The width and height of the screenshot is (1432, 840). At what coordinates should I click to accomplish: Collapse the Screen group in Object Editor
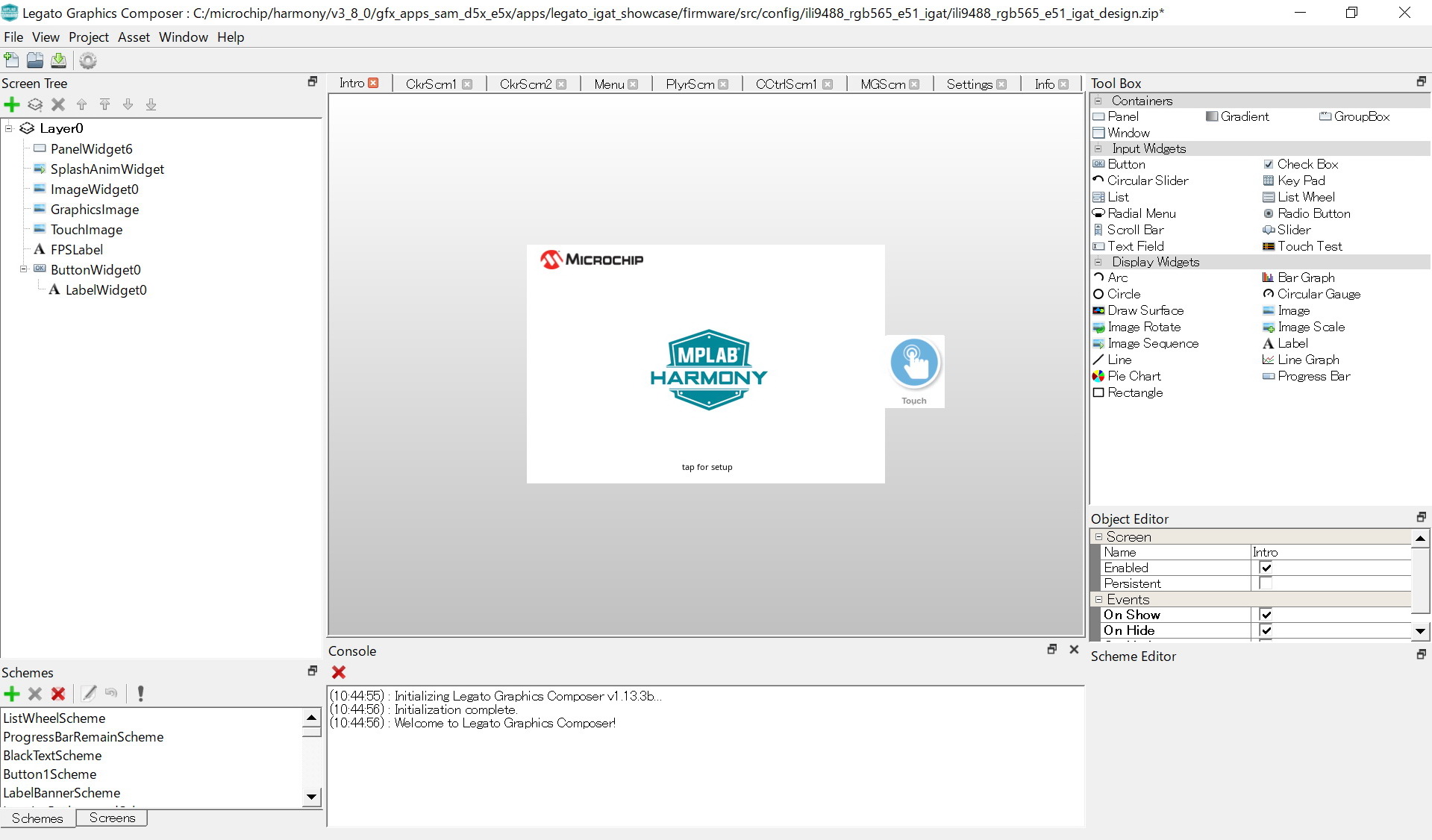tap(1098, 536)
